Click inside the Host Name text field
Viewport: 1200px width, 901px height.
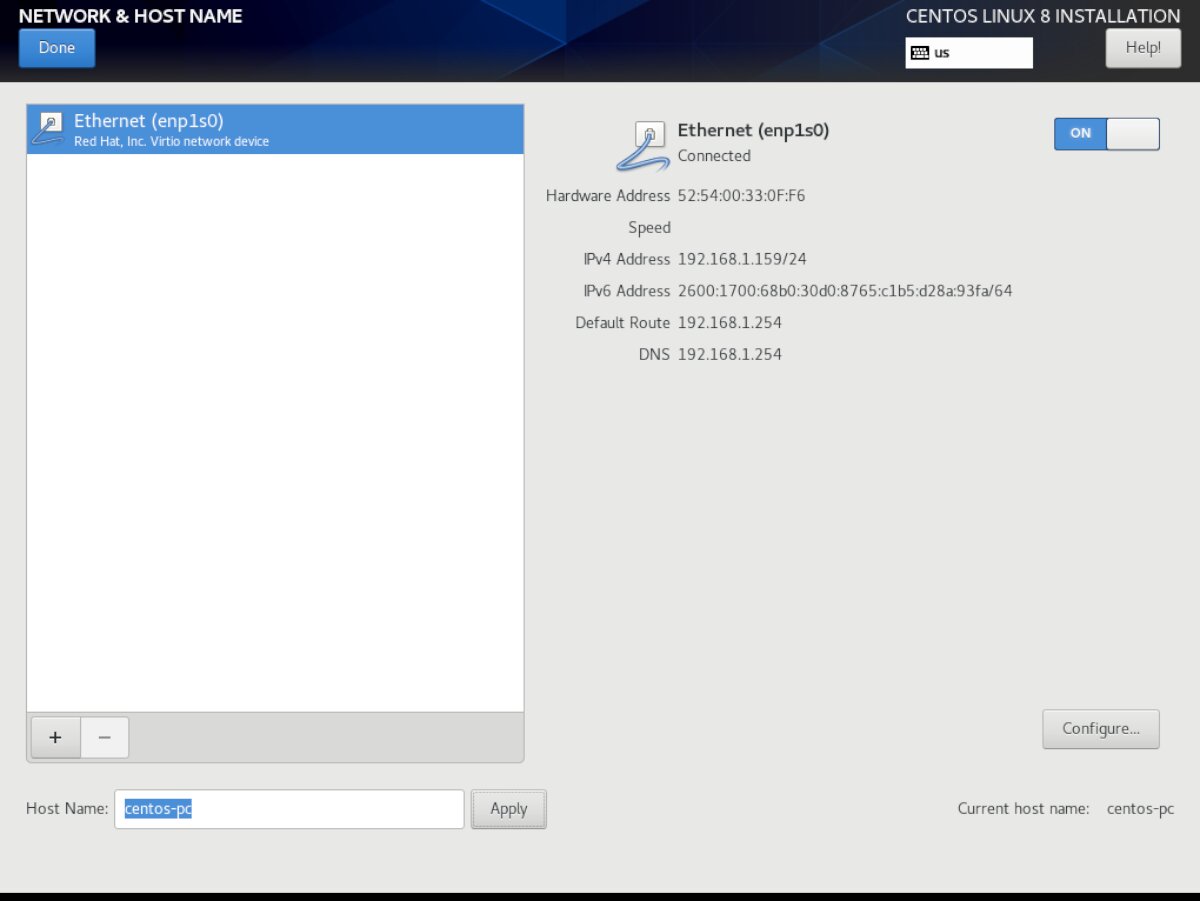(290, 809)
